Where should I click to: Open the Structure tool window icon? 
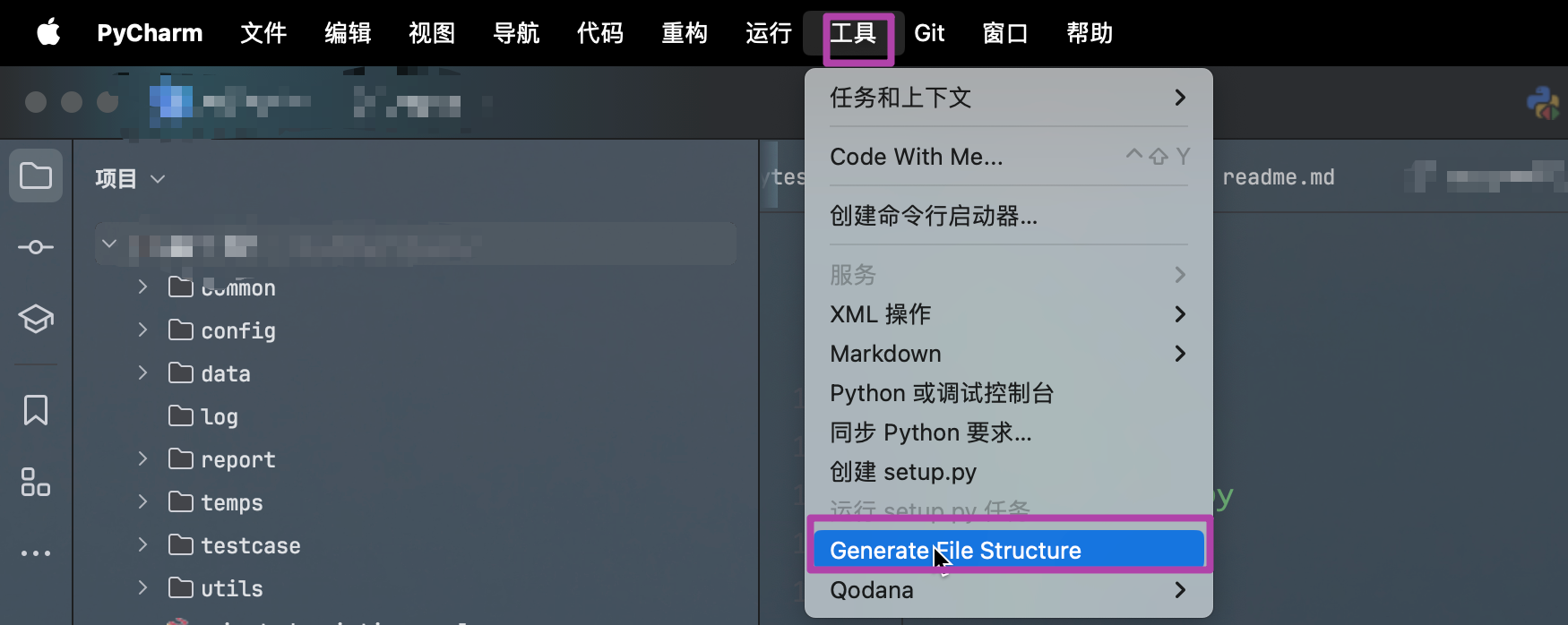click(36, 482)
